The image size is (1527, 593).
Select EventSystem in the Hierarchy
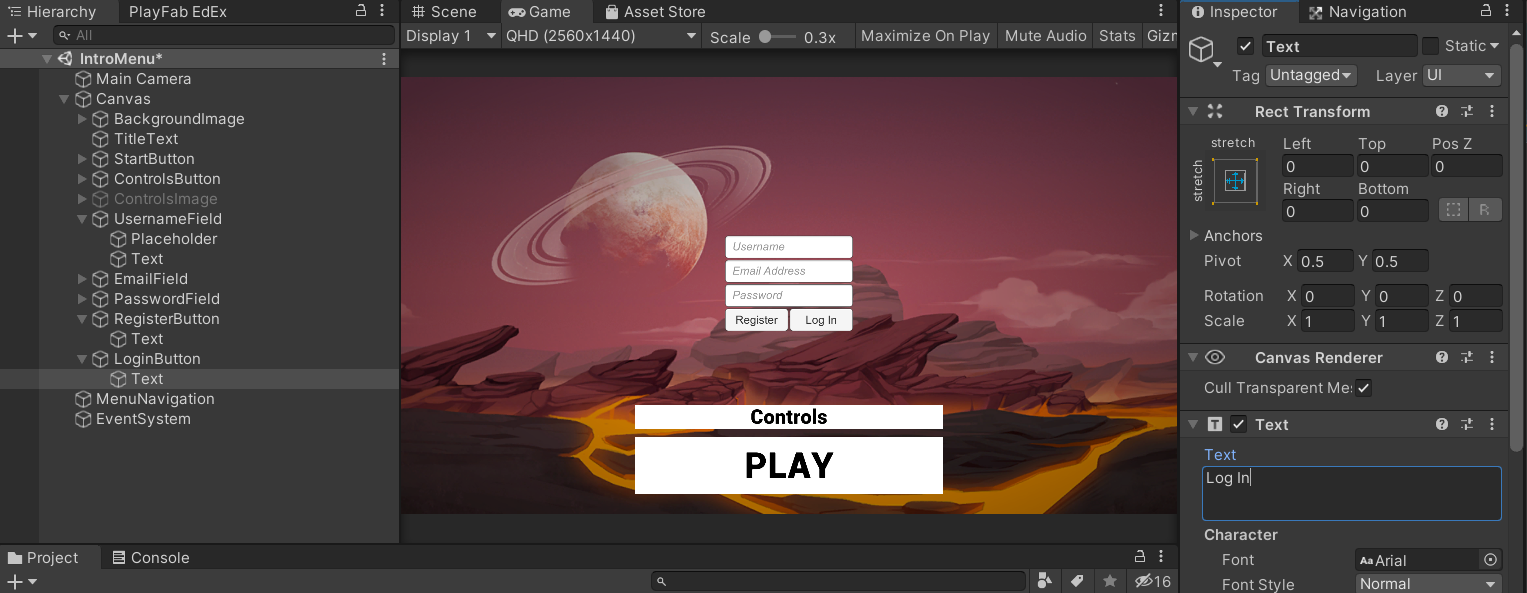143,419
